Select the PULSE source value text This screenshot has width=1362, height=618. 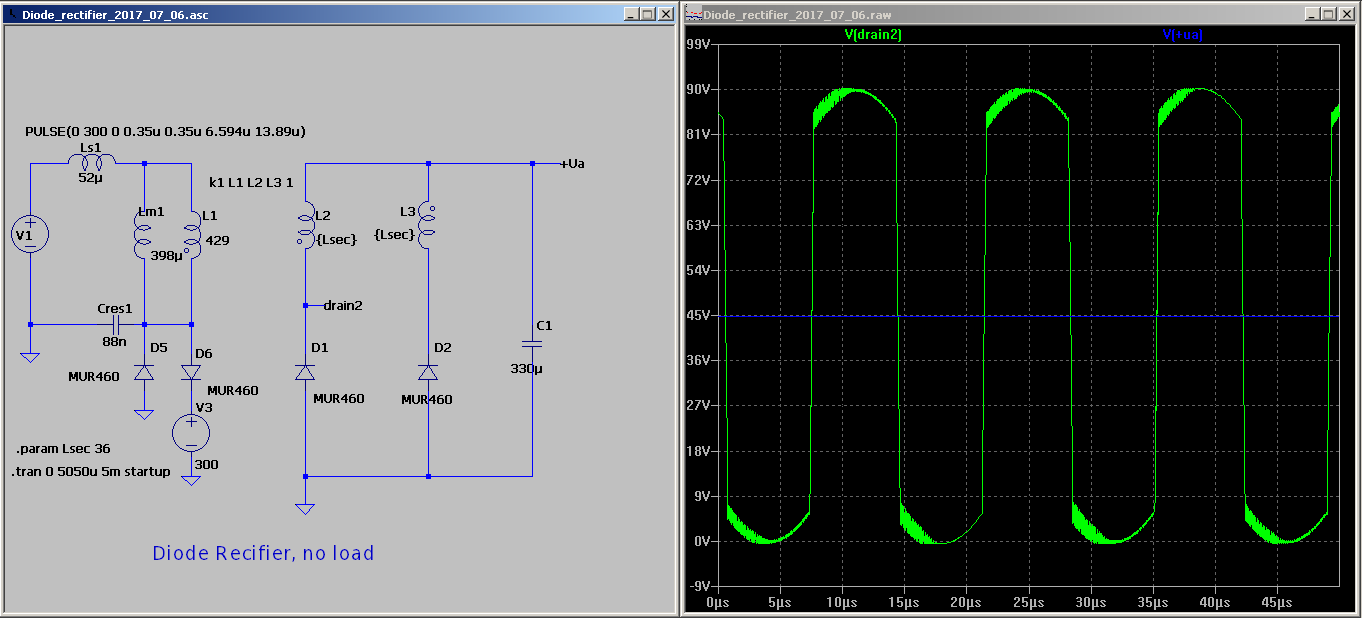(x=165, y=131)
